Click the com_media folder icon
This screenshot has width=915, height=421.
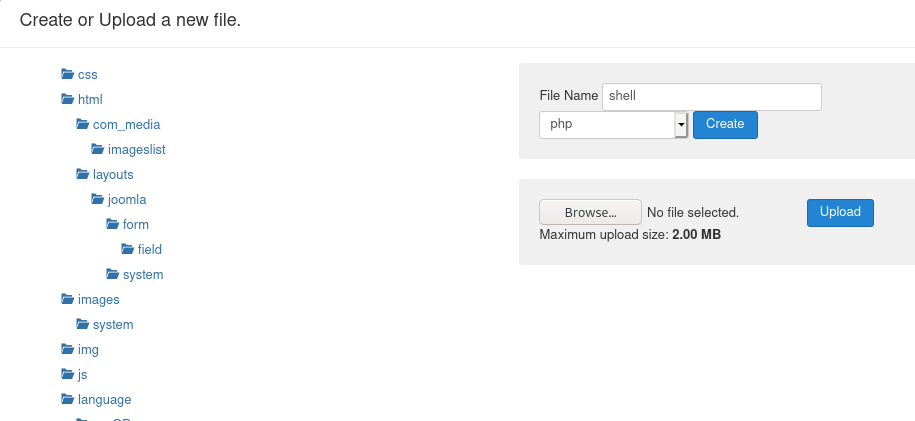pos(83,124)
